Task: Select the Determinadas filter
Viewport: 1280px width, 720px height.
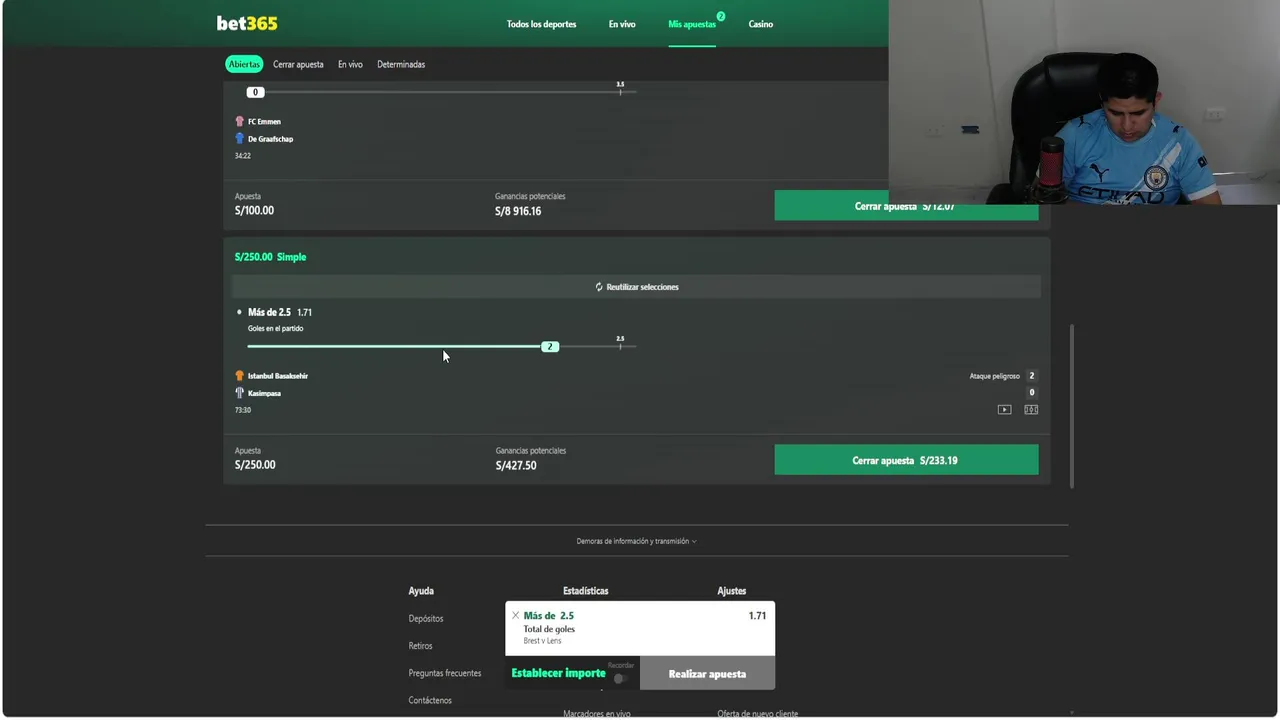Action: coord(401,64)
